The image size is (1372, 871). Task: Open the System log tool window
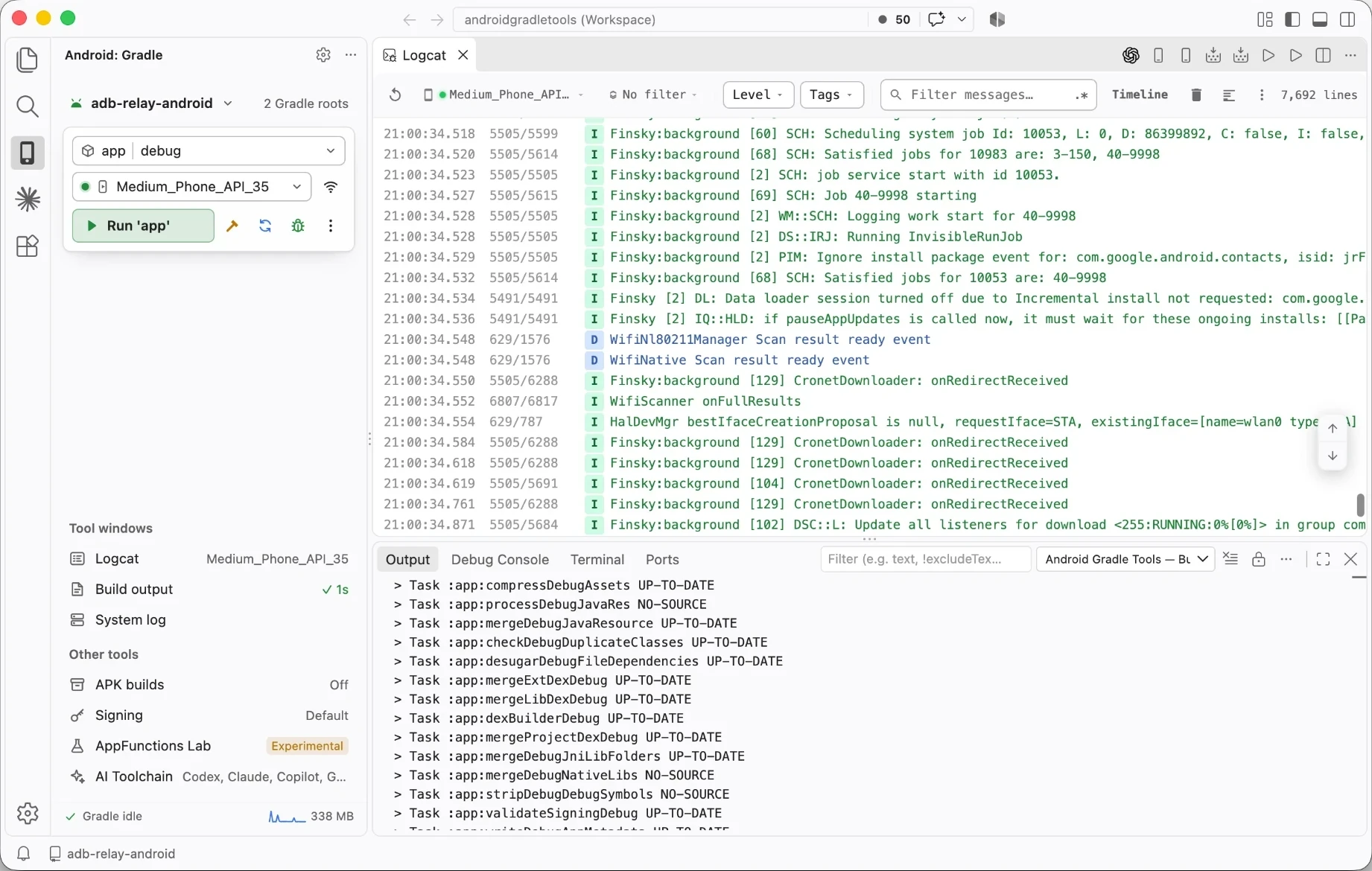[x=209, y=620]
